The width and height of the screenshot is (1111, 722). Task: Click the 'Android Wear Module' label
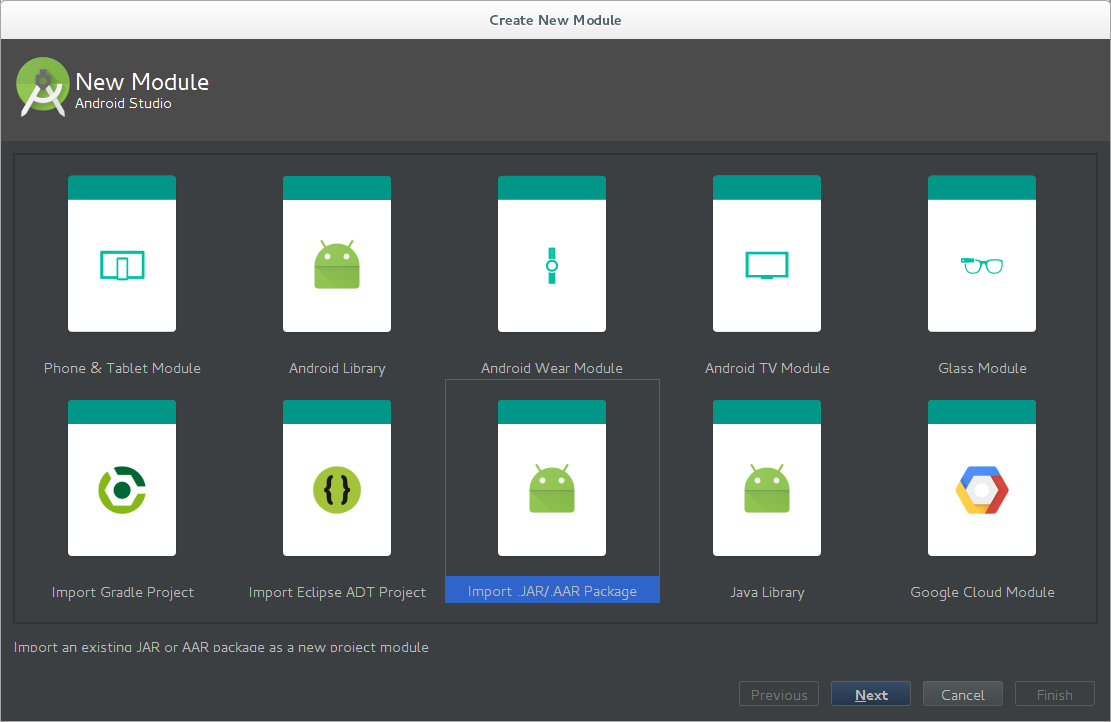tap(552, 368)
